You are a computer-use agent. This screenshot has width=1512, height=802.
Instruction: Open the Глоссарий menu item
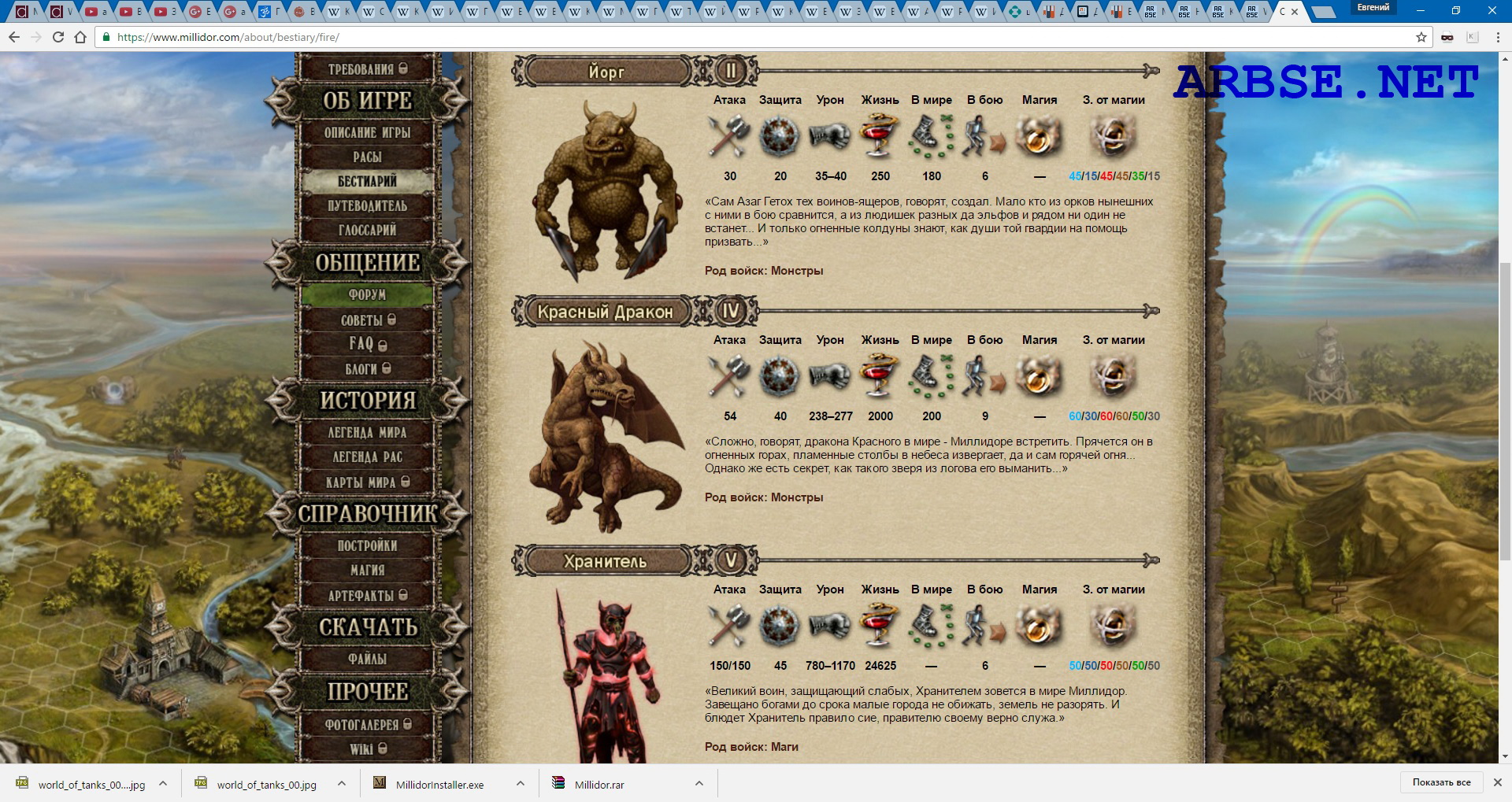[x=367, y=230]
